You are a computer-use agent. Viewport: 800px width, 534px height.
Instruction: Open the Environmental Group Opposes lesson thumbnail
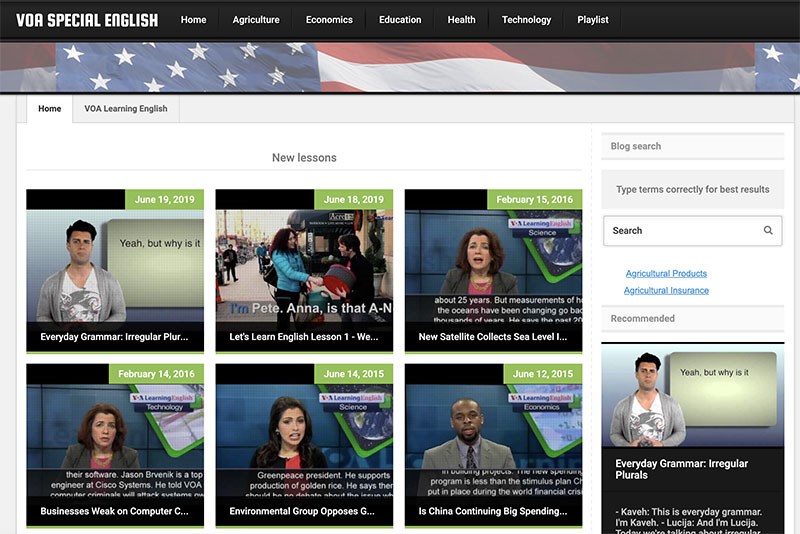(x=304, y=445)
